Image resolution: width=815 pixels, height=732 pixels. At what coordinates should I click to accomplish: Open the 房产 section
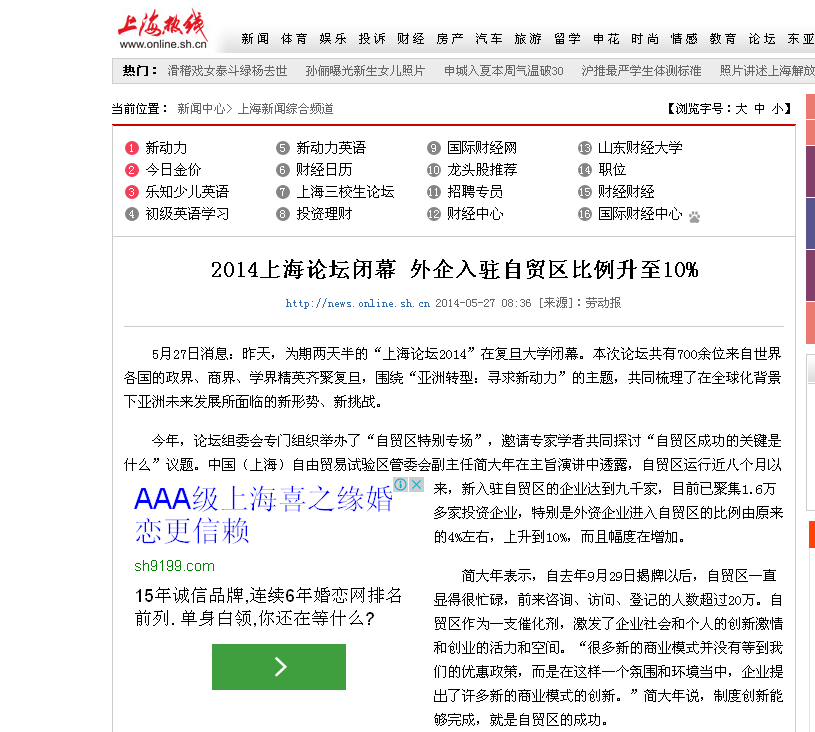pos(450,39)
